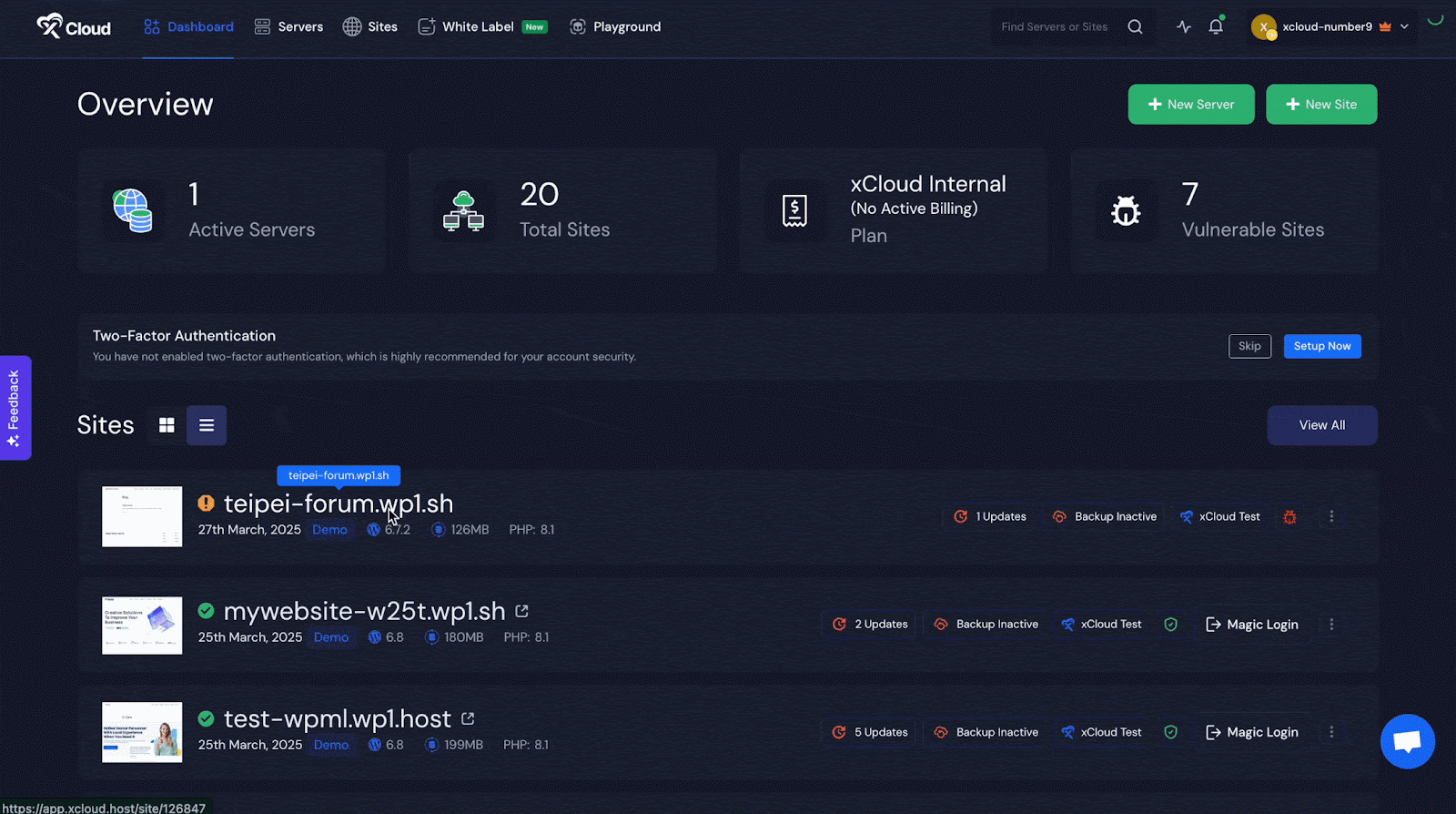The image size is (1456, 814).
Task: Open the notifications bell
Action: pyautogui.click(x=1216, y=26)
